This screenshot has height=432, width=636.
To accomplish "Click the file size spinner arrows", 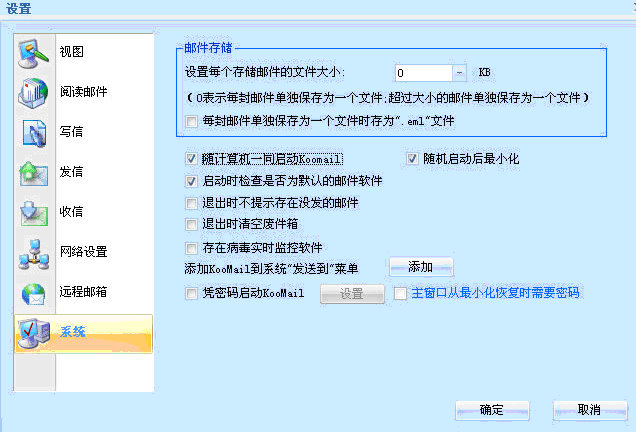I will pyautogui.click(x=459, y=73).
